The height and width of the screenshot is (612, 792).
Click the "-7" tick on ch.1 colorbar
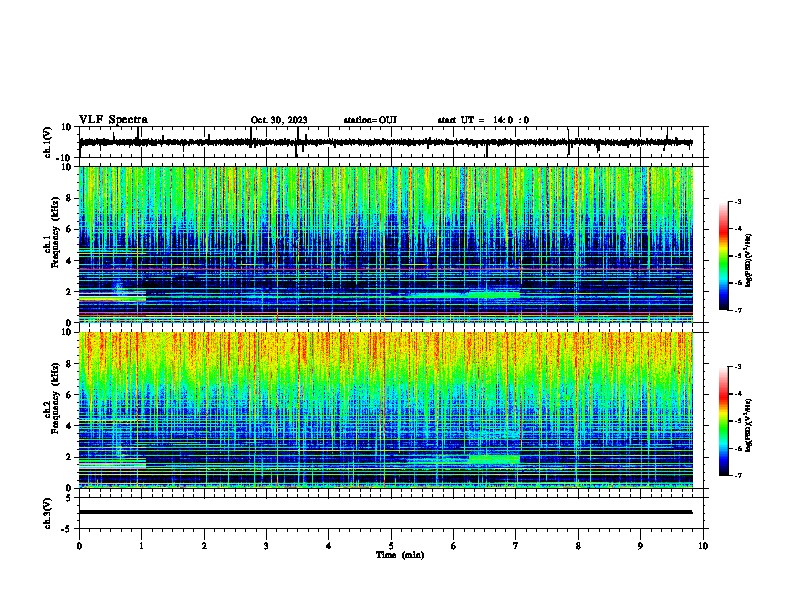click(x=737, y=310)
